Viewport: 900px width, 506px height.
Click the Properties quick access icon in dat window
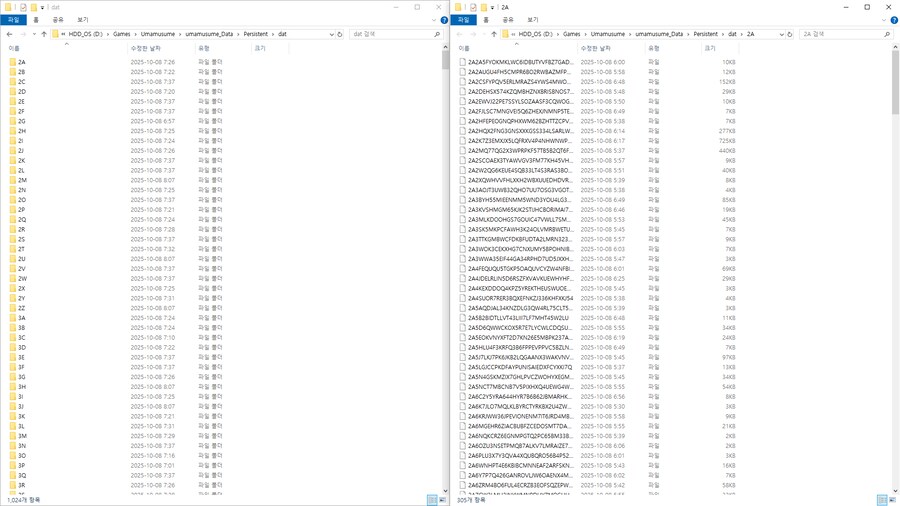tap(22, 7)
